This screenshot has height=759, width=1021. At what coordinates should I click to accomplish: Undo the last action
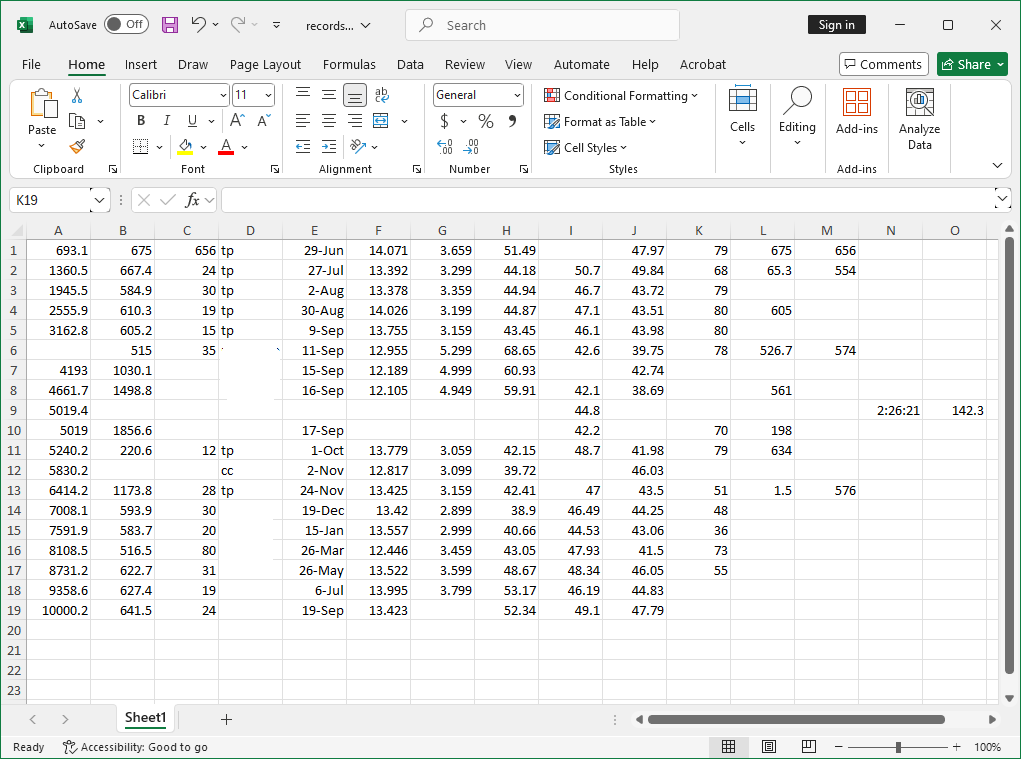coord(199,25)
